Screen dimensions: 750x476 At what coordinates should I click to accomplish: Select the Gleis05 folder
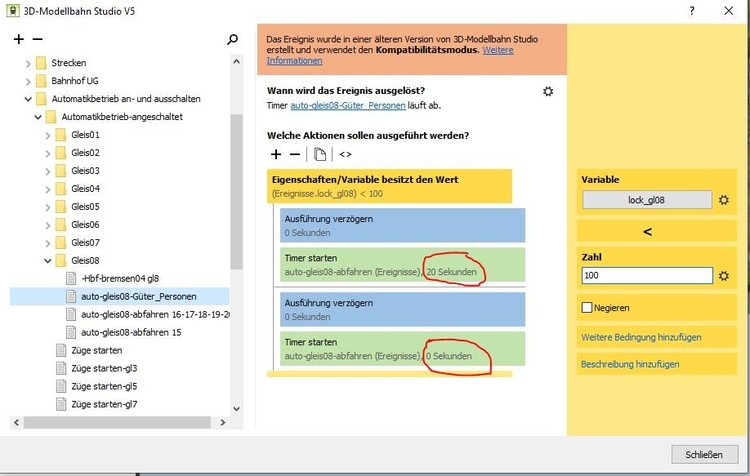(x=86, y=207)
